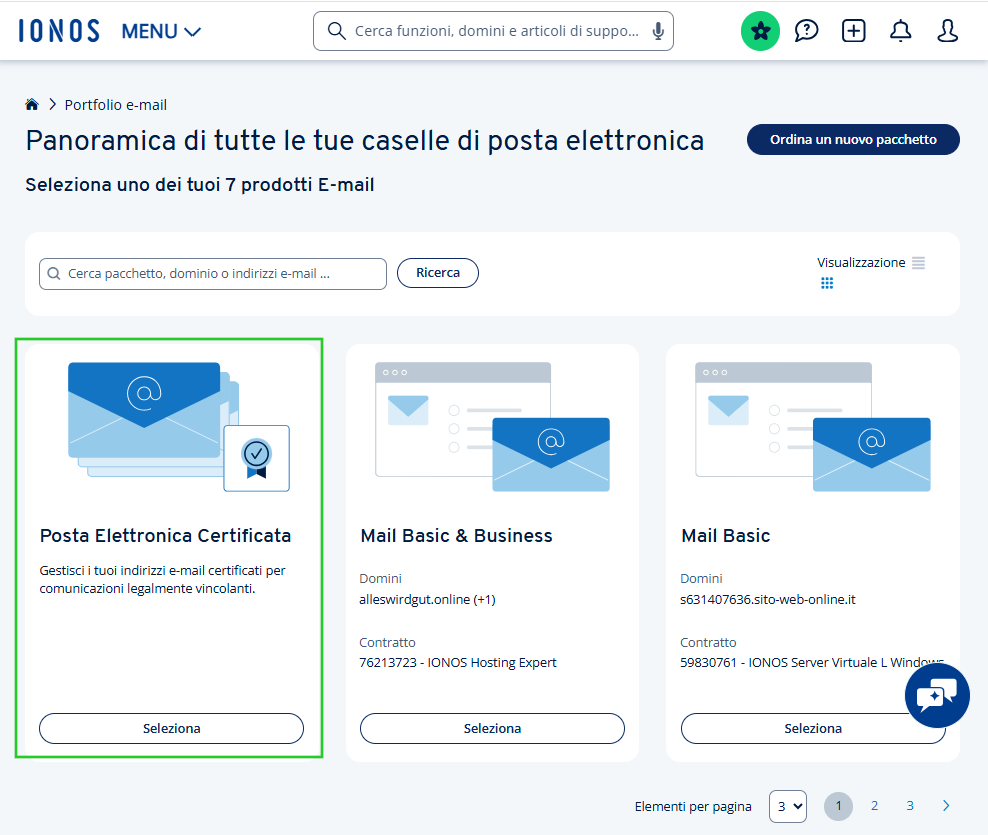Go to pagination page 1
The image size is (988, 835).
(x=838, y=806)
